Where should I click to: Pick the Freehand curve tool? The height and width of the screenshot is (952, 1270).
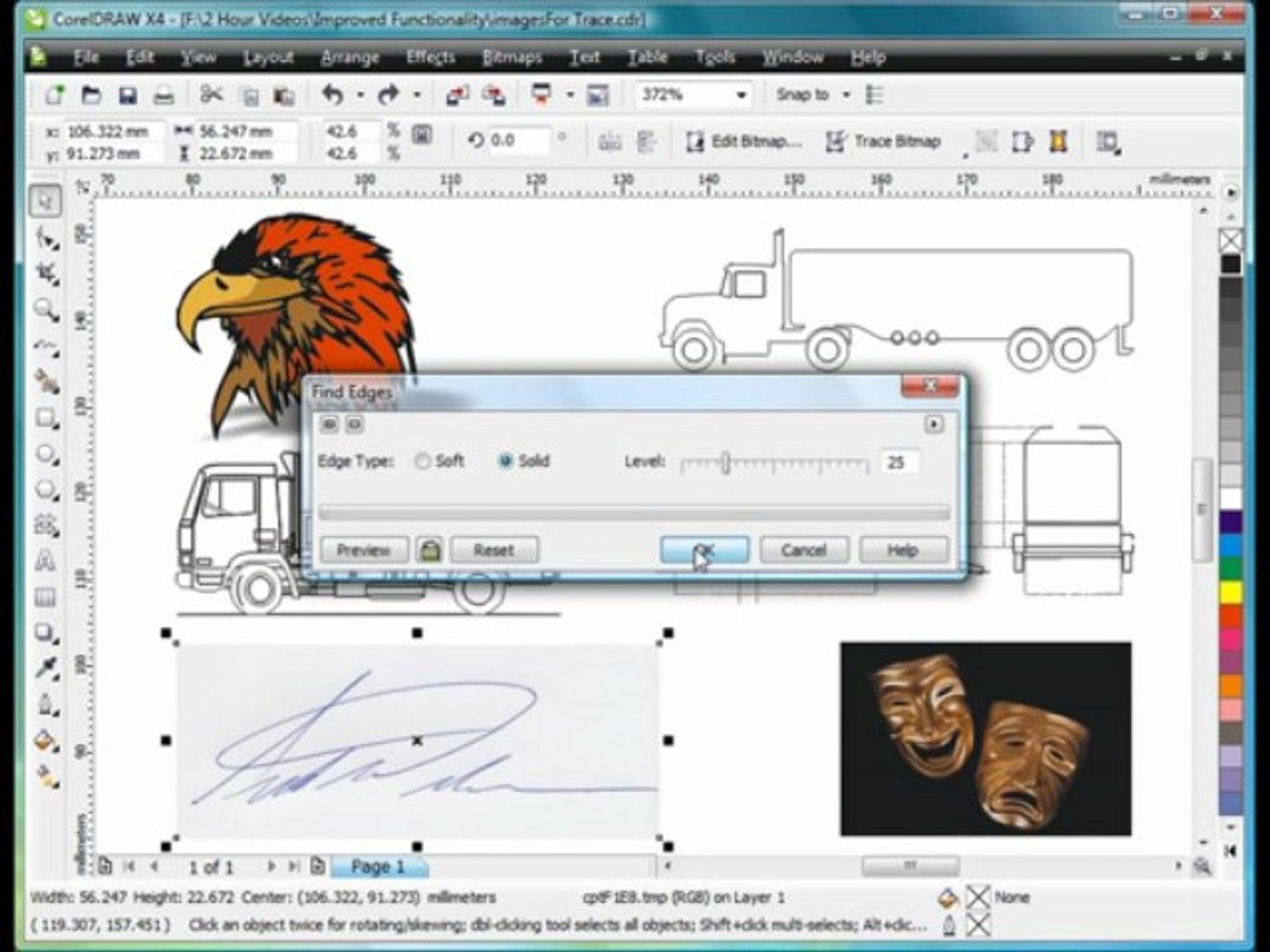(x=46, y=346)
